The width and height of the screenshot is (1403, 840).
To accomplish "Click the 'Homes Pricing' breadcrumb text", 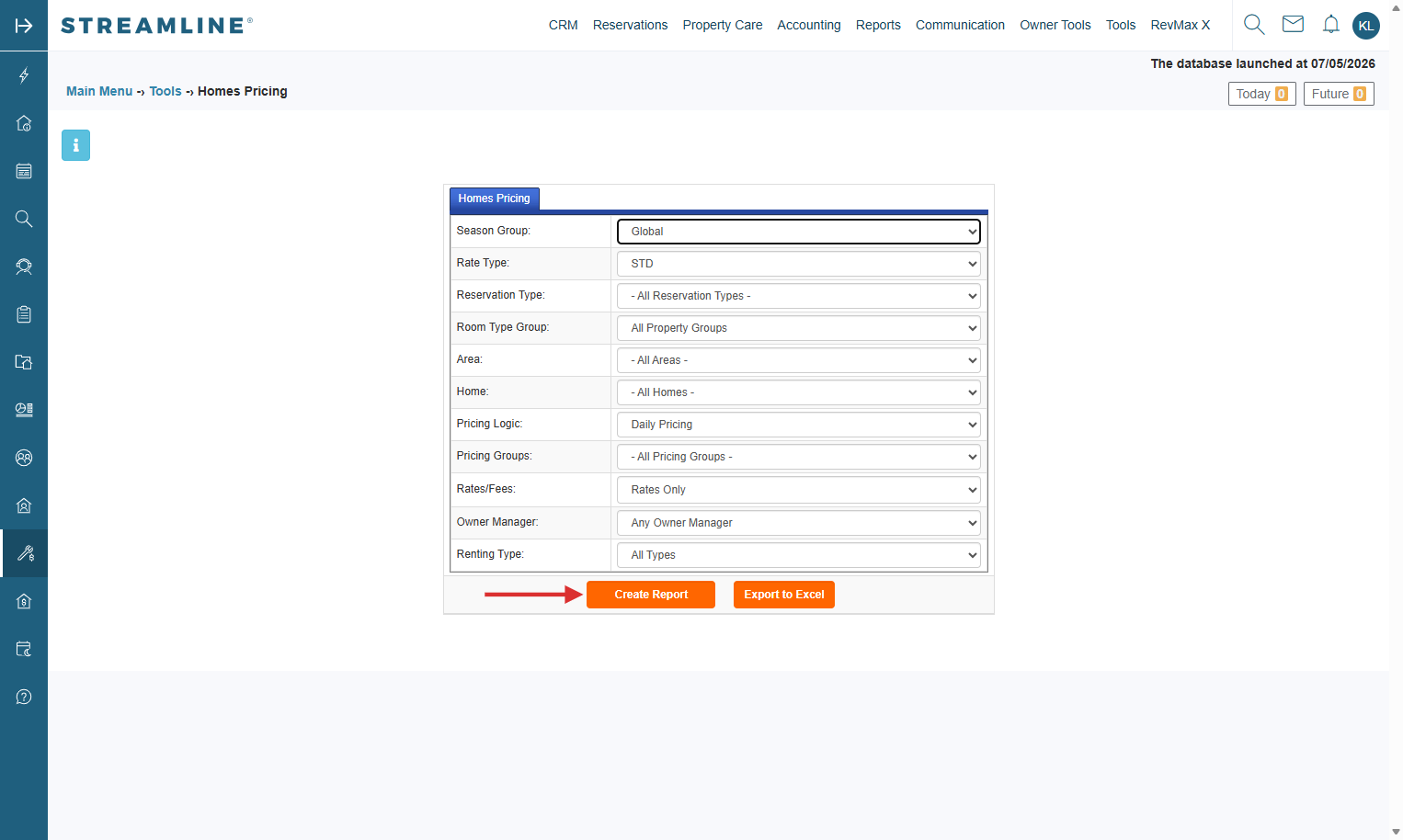I will (243, 91).
